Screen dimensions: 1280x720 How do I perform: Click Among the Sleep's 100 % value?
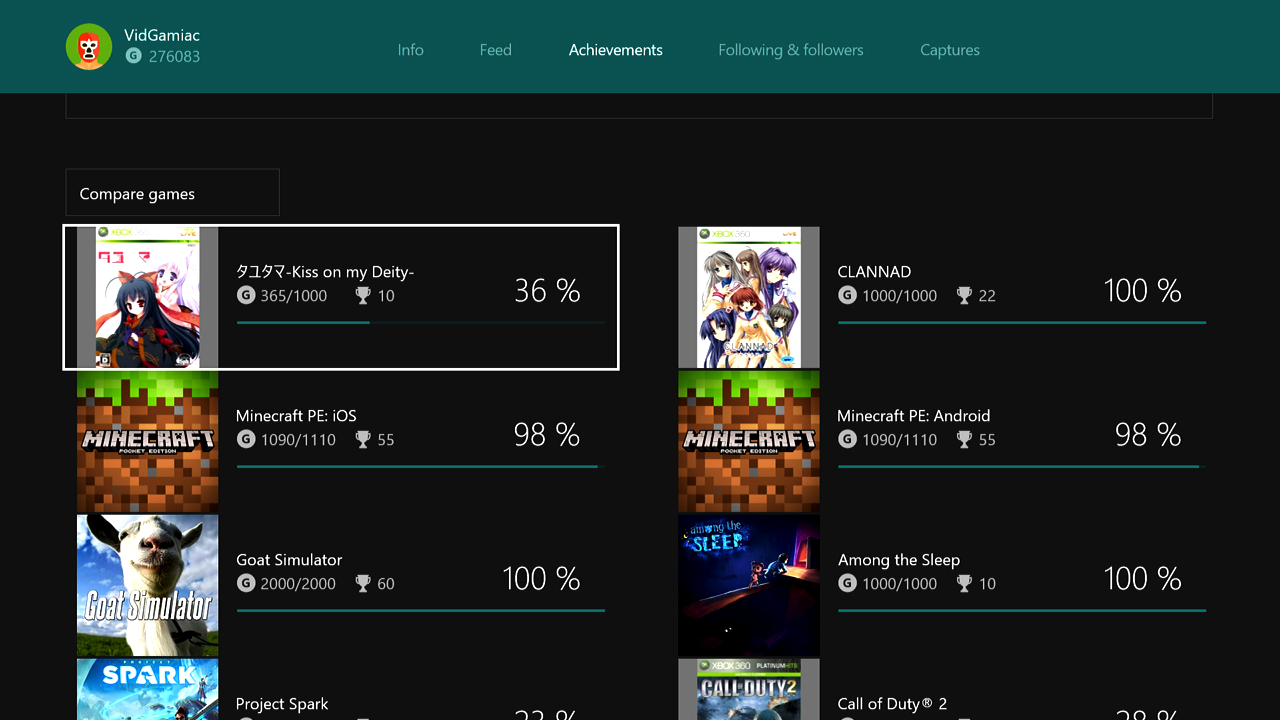[1142, 579]
